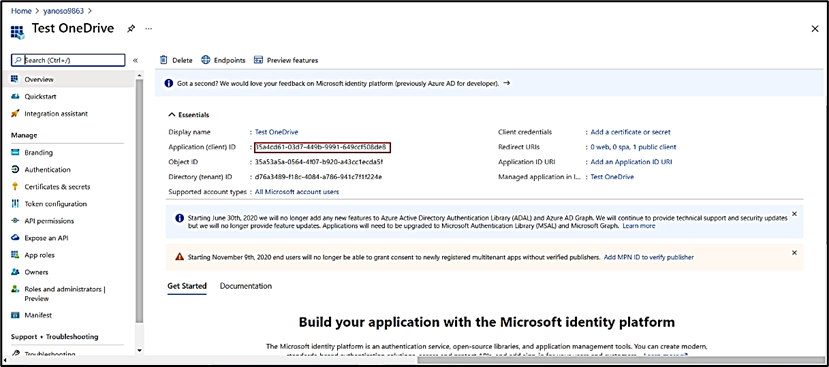This screenshot has width=829, height=367.
Task: Go to the Home breadcrumb
Action: pyautogui.click(x=21, y=11)
